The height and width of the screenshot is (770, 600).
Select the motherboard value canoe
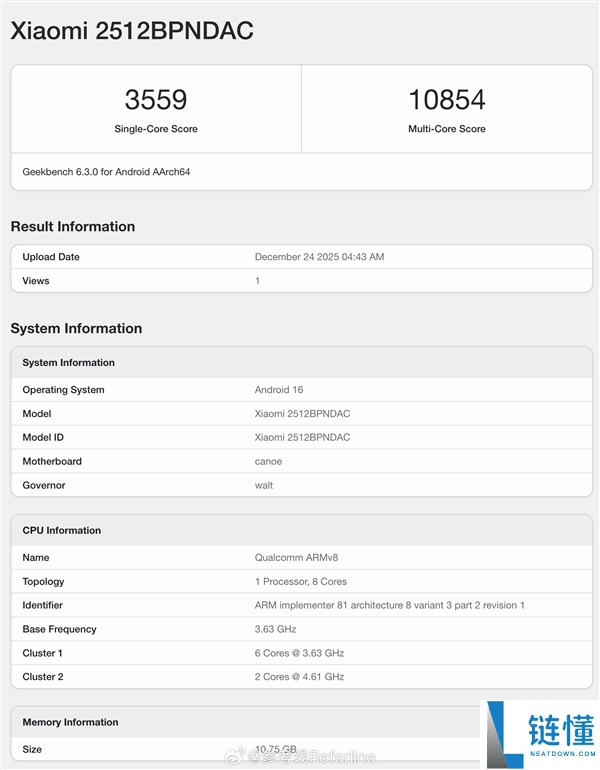268,462
